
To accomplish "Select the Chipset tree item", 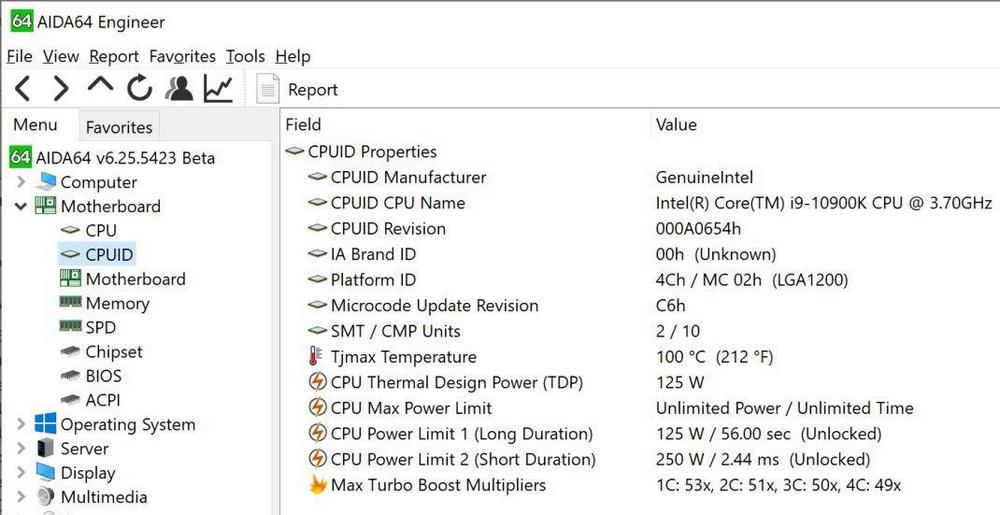I will tap(114, 352).
